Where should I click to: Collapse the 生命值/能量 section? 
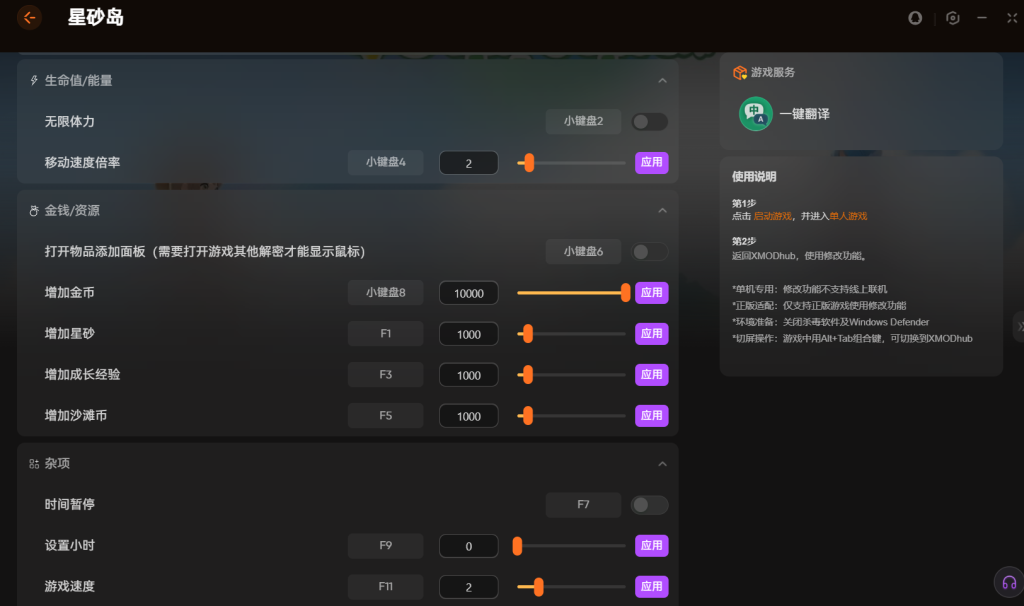662,81
